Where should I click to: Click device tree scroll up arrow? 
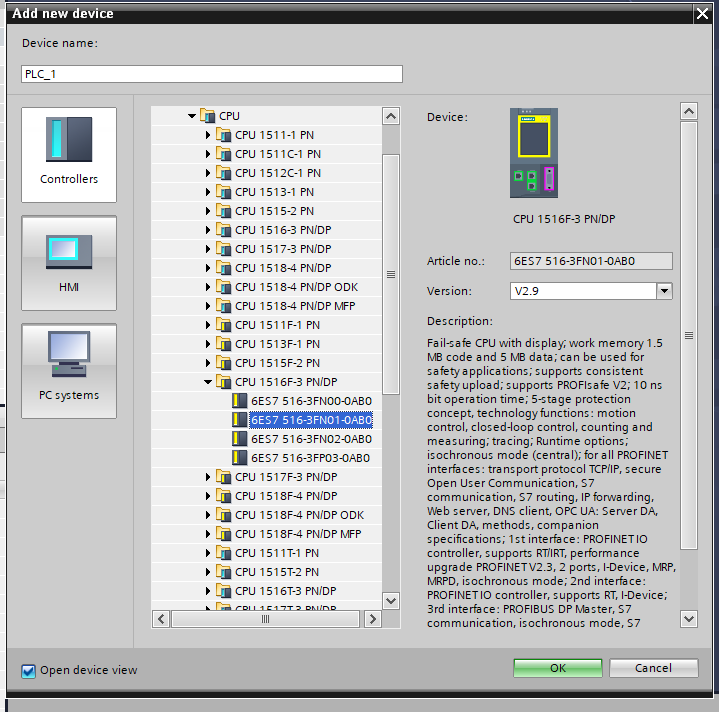point(391,116)
